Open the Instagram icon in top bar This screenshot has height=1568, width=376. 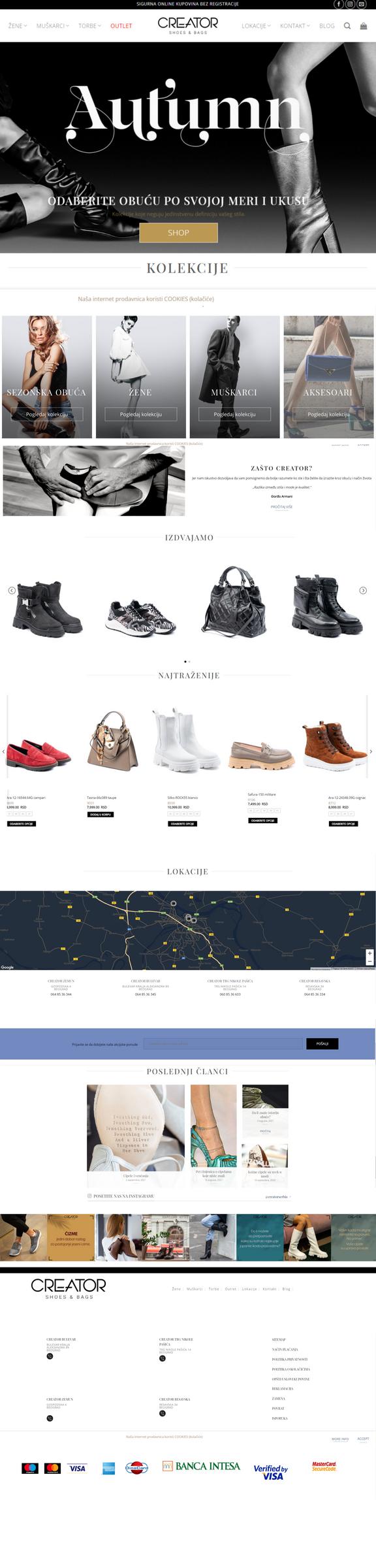tap(350, 4)
